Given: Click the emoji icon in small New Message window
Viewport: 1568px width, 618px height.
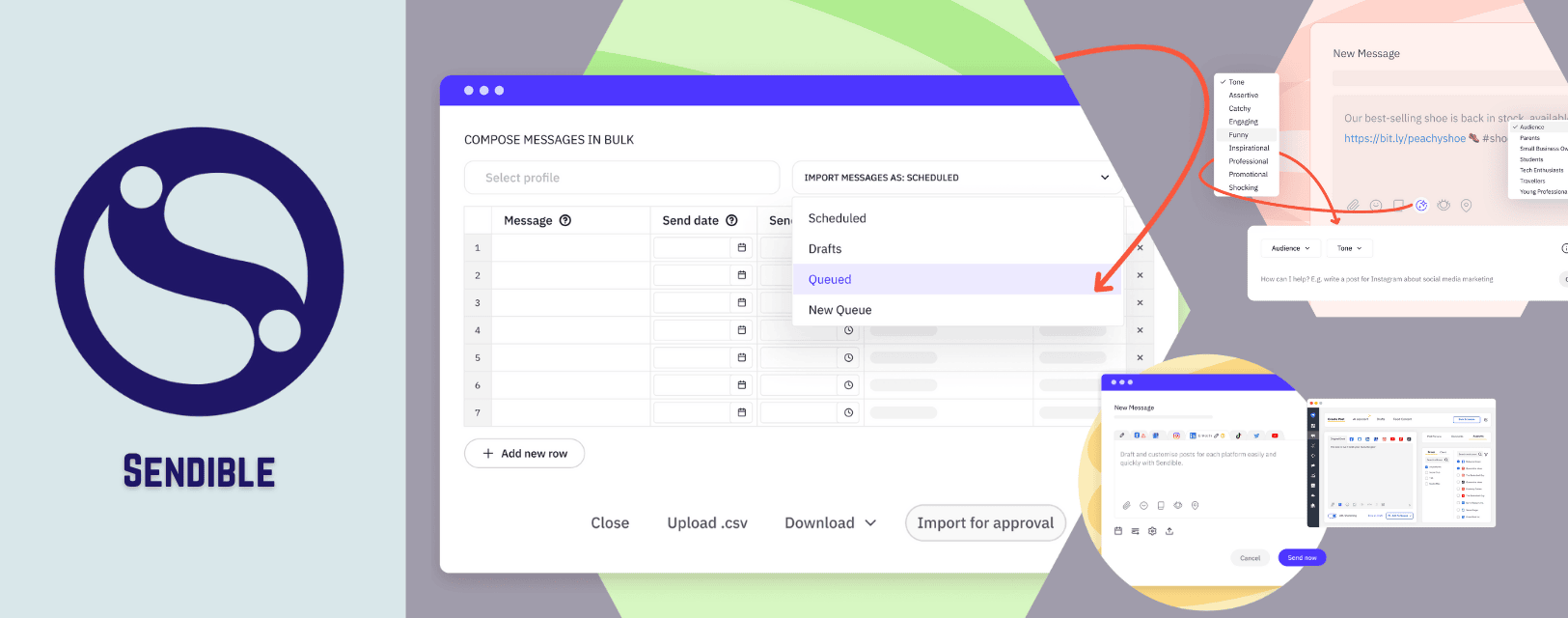Looking at the screenshot, I should [1143, 505].
